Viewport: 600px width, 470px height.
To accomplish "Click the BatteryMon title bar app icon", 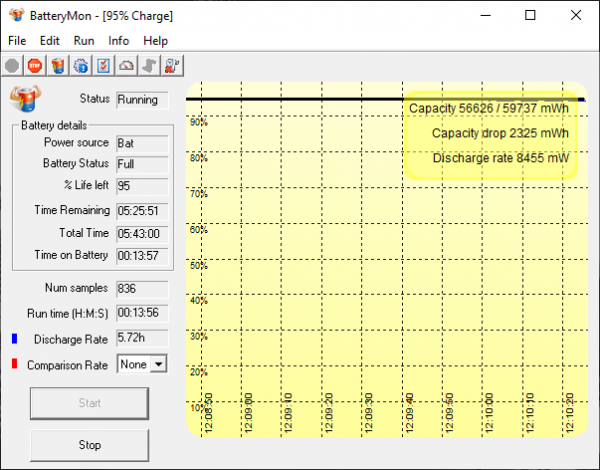I will coord(17,15).
